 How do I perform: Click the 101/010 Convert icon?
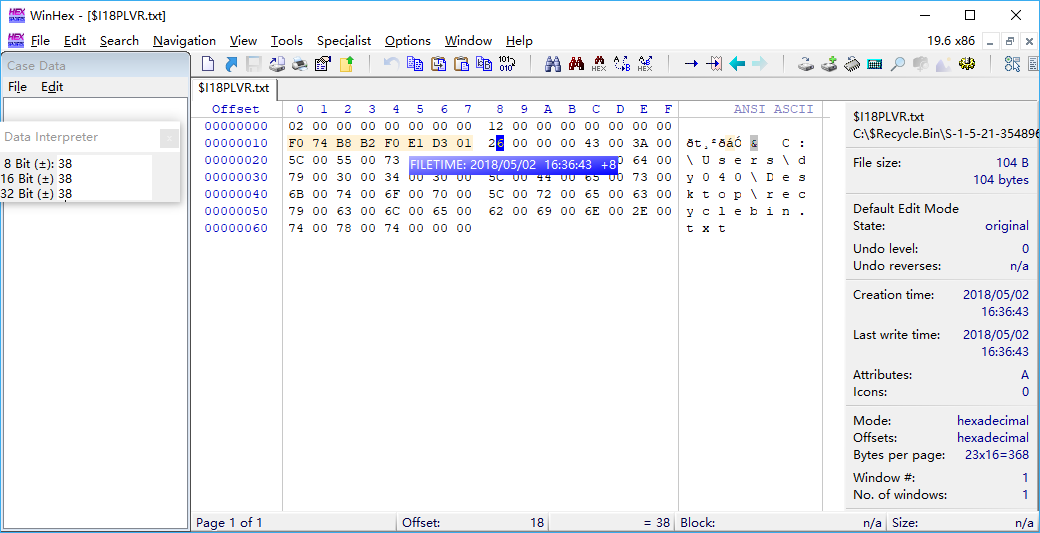click(507, 64)
